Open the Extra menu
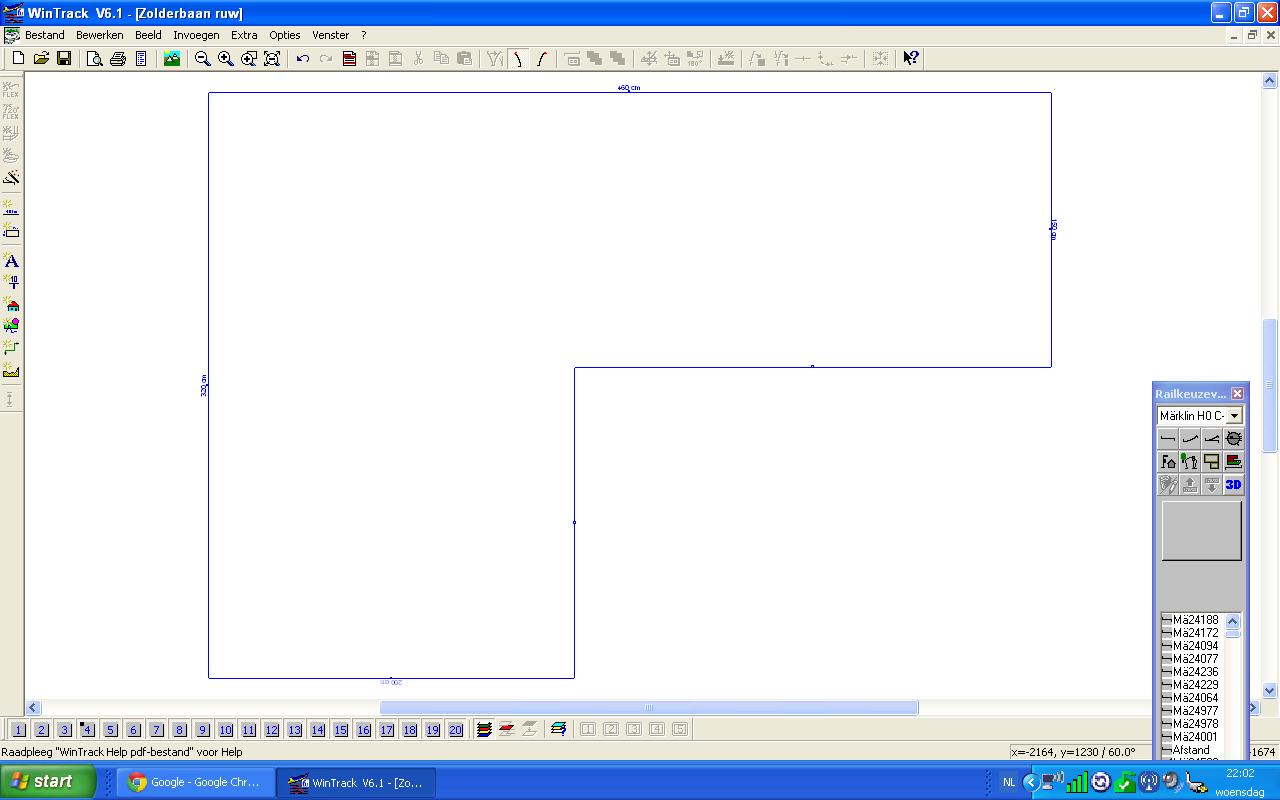This screenshot has height=800, width=1280. 244,35
